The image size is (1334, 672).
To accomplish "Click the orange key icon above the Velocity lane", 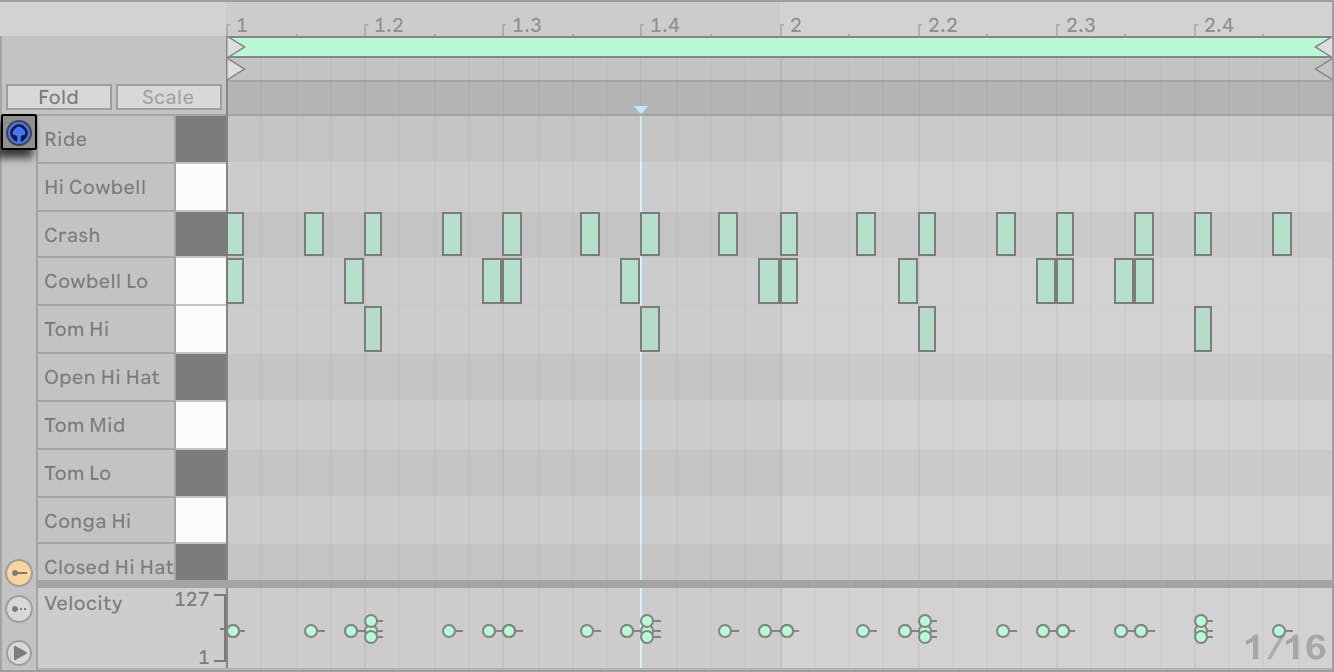I will click(x=18, y=572).
